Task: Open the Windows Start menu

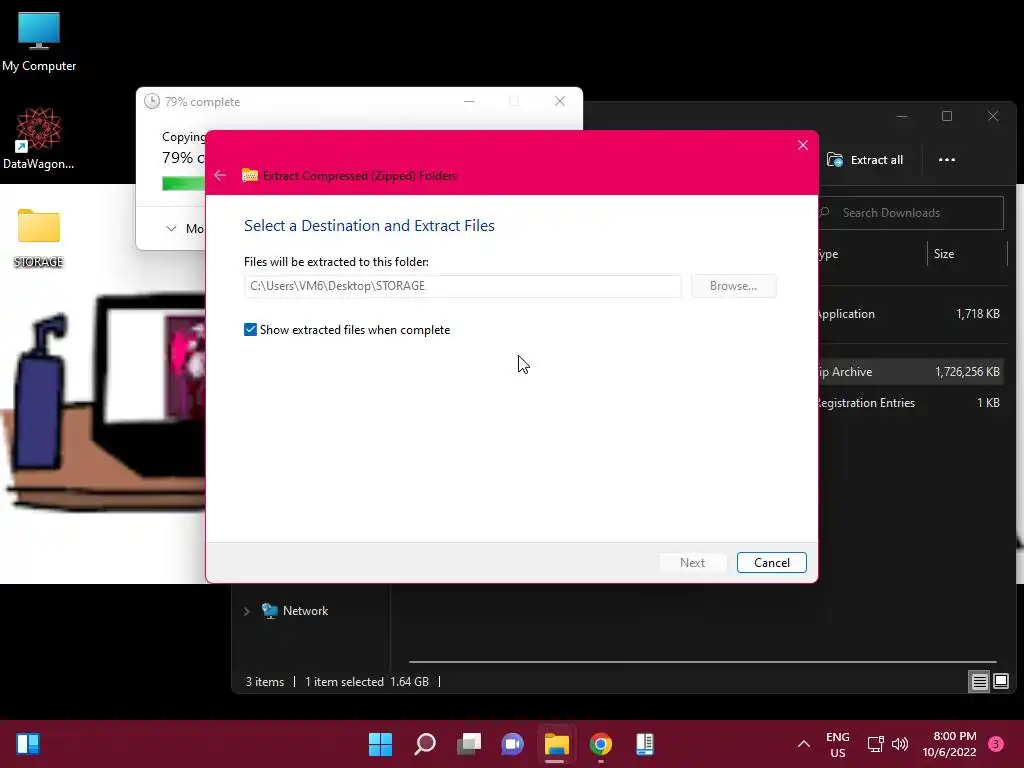Action: (x=380, y=744)
